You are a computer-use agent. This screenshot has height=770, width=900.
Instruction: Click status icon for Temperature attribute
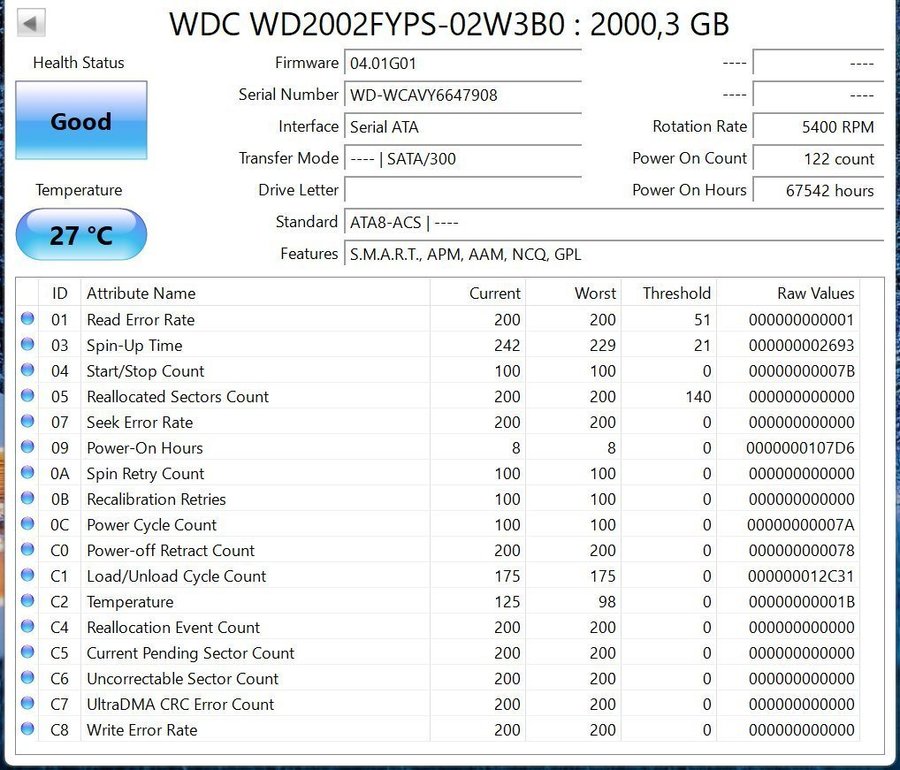point(28,602)
